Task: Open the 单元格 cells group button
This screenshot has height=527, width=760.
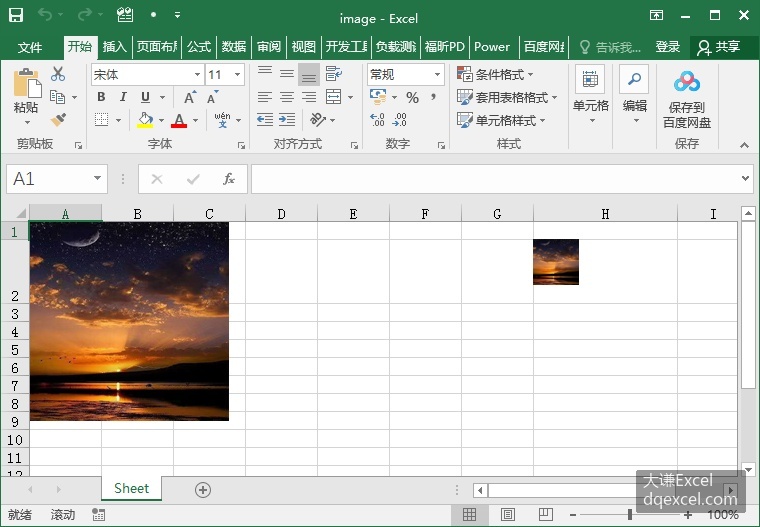Action: tap(590, 96)
